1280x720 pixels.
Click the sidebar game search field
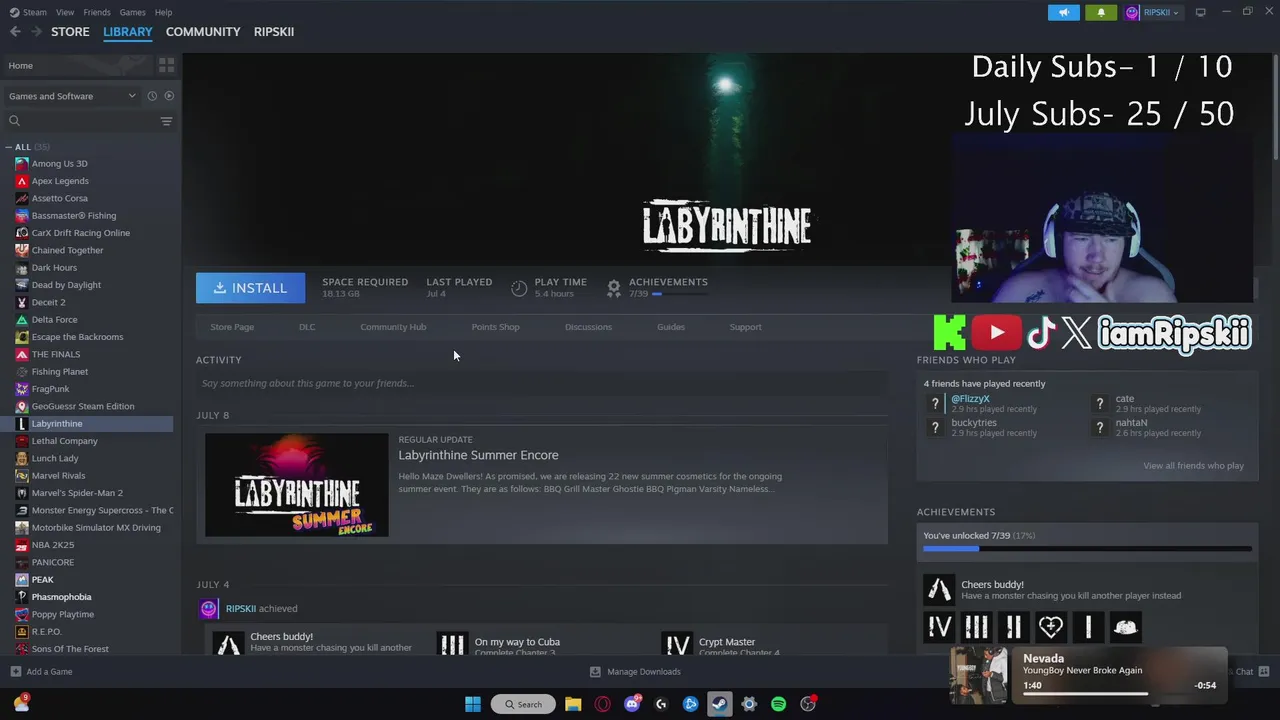(85, 121)
